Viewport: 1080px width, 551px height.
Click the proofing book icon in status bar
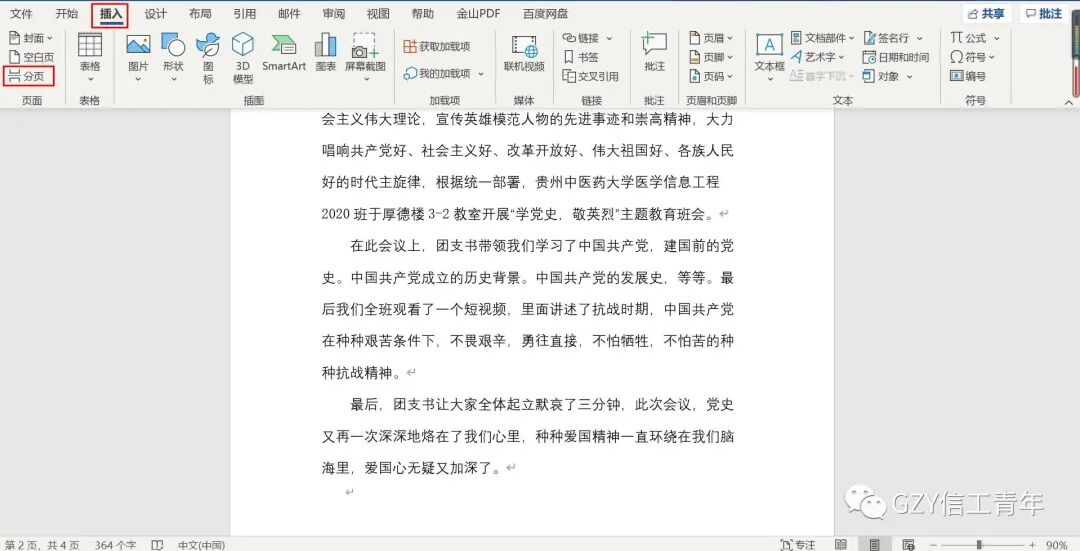click(x=157, y=545)
